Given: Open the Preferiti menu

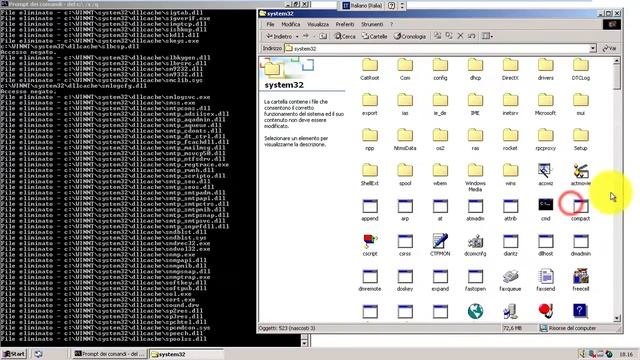Looking at the screenshot, I should click(345, 24).
